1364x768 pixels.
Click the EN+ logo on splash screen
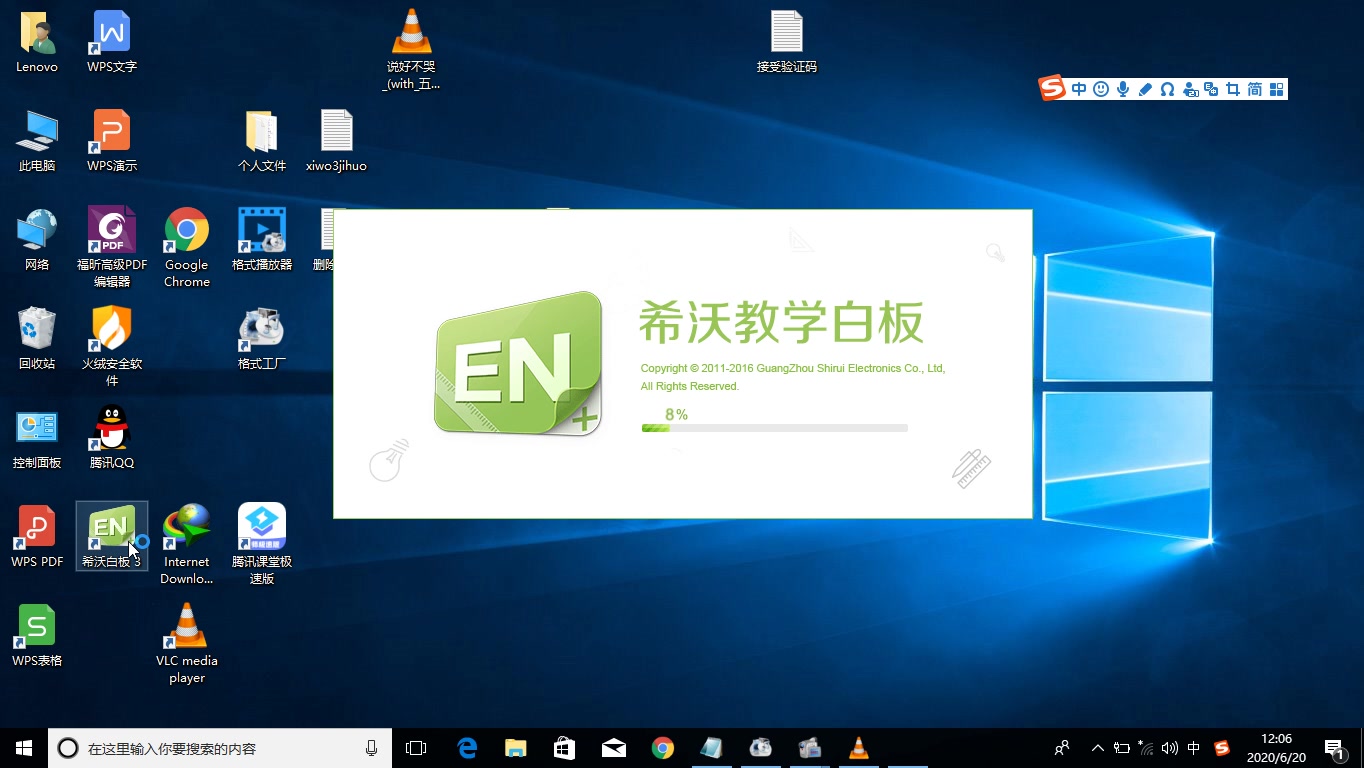[x=519, y=363]
